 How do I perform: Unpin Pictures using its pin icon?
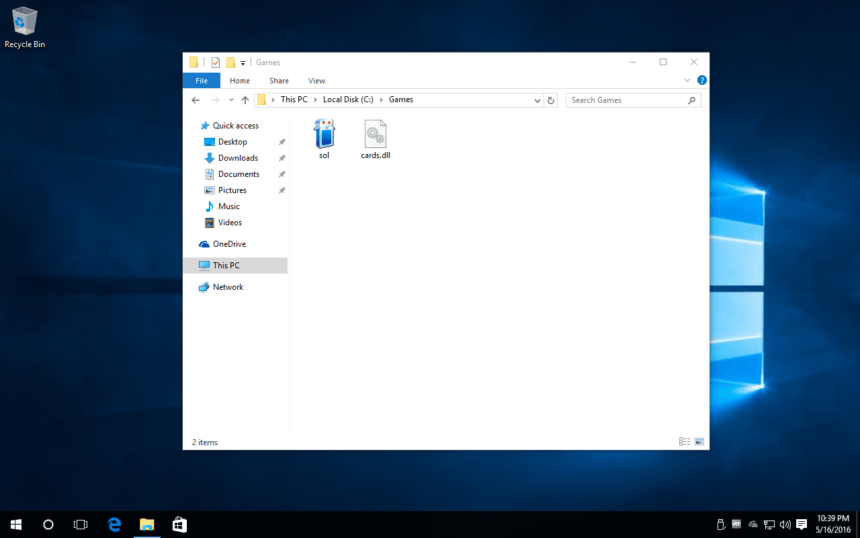(x=282, y=190)
